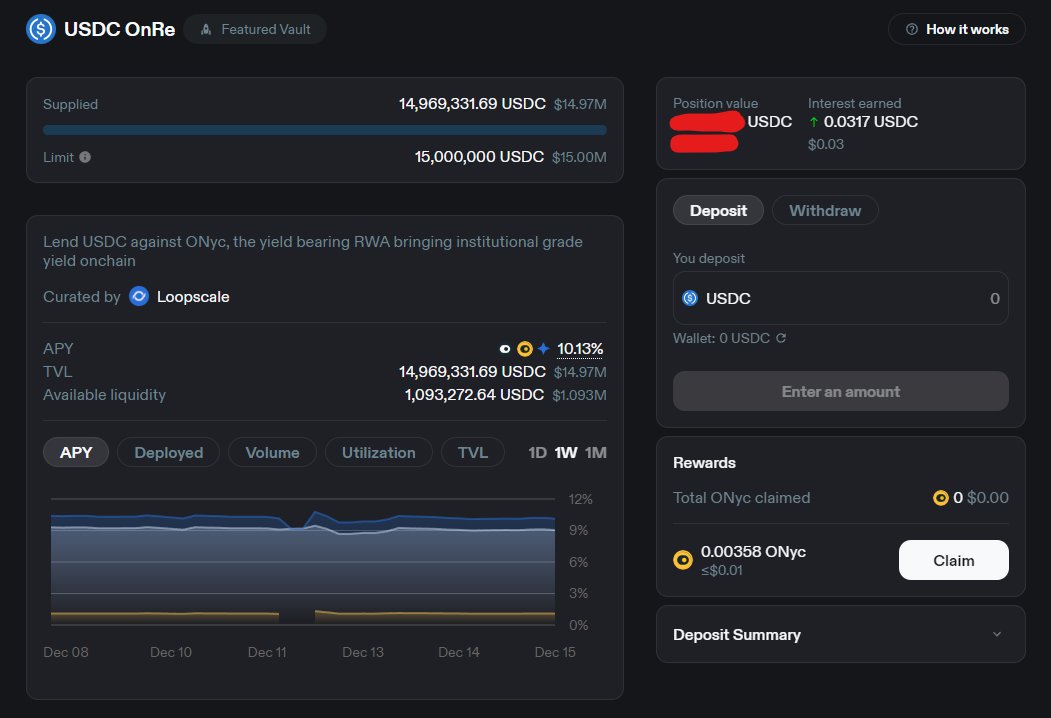Click the 14,969,331.69 USDC supplied value
1051x718 pixels.
pos(472,104)
